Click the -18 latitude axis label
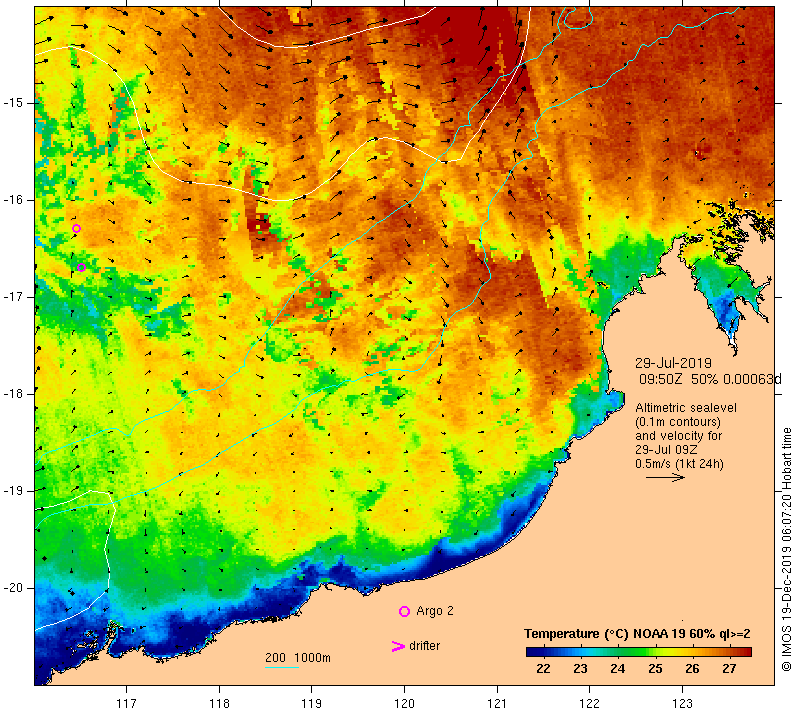Viewport: 800px width, 710px height. click(x=13, y=394)
